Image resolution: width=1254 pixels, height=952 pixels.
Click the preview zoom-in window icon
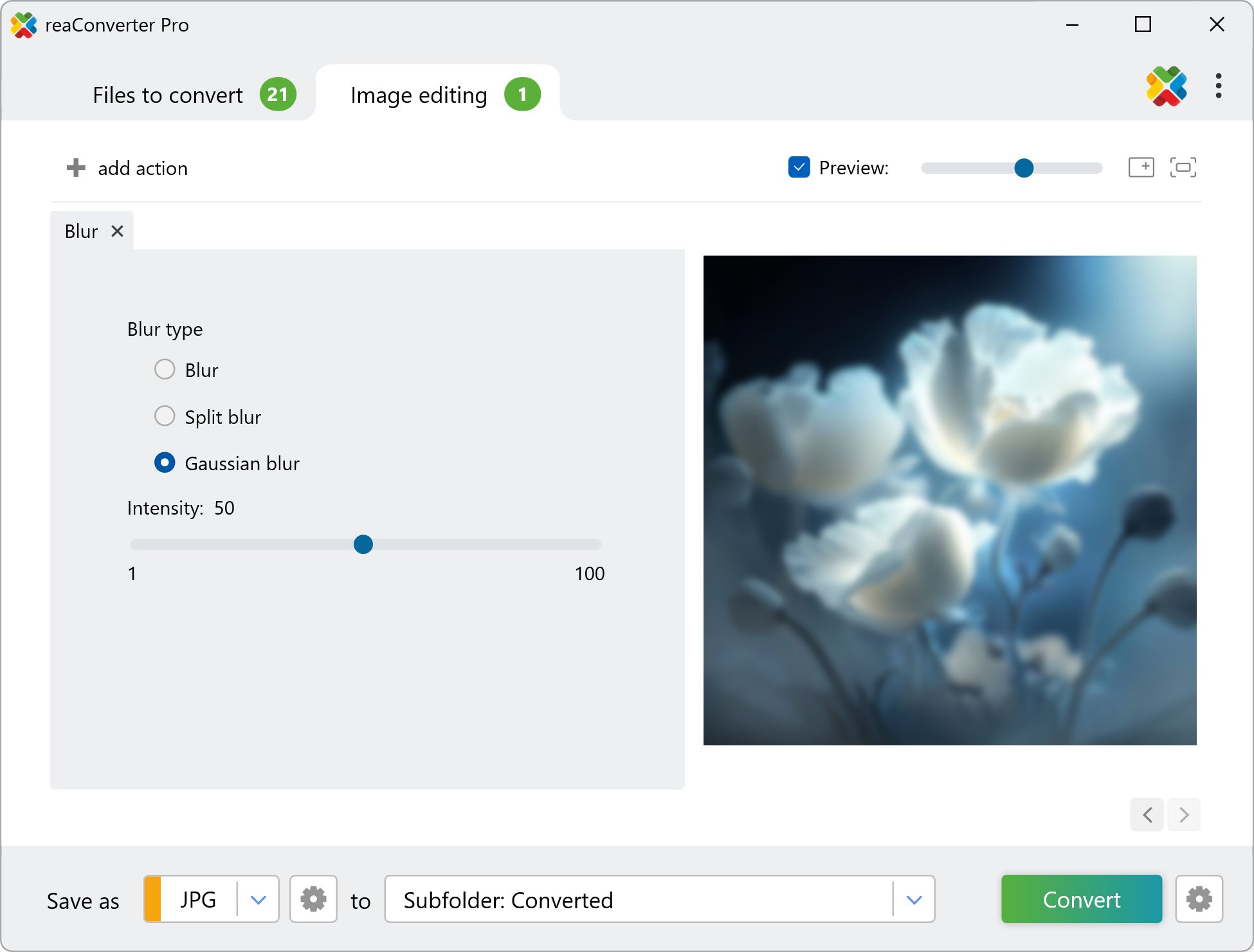[x=1141, y=167]
